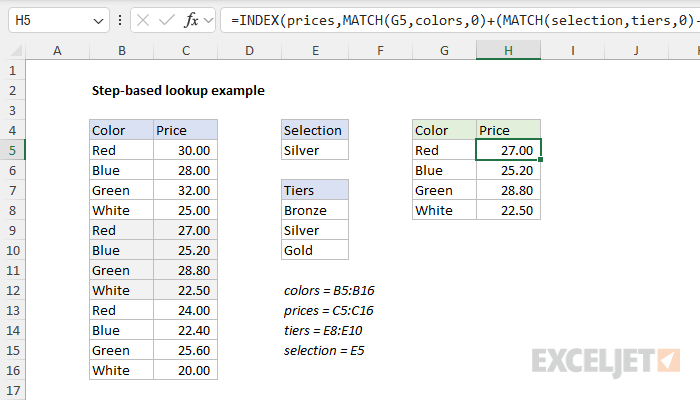700x400 pixels.
Task: Click result 25.20 in column H
Action: pyautogui.click(x=508, y=171)
